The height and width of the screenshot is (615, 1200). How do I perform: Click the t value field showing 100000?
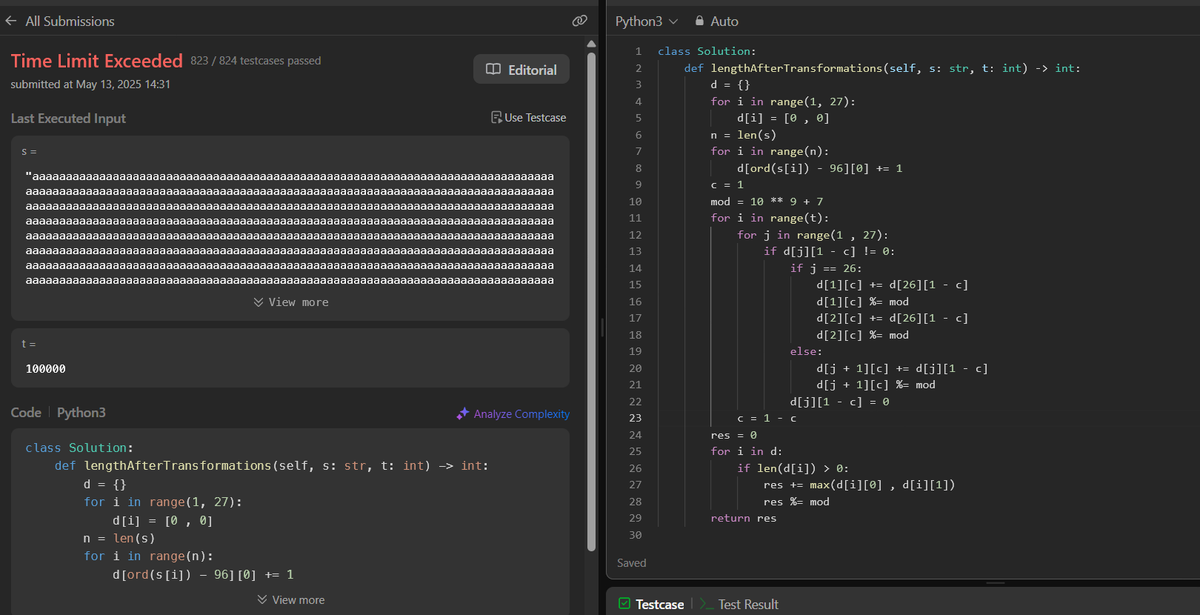[290, 369]
